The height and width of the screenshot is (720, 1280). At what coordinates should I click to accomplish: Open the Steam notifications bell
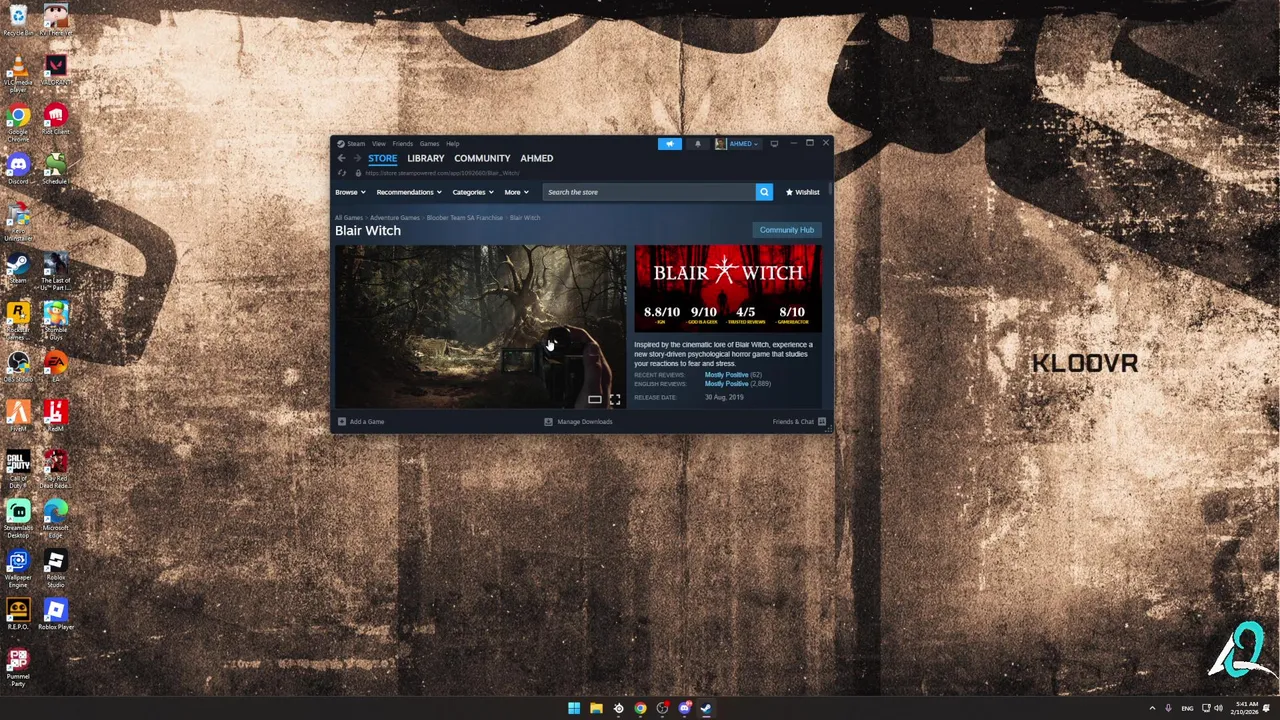698,143
